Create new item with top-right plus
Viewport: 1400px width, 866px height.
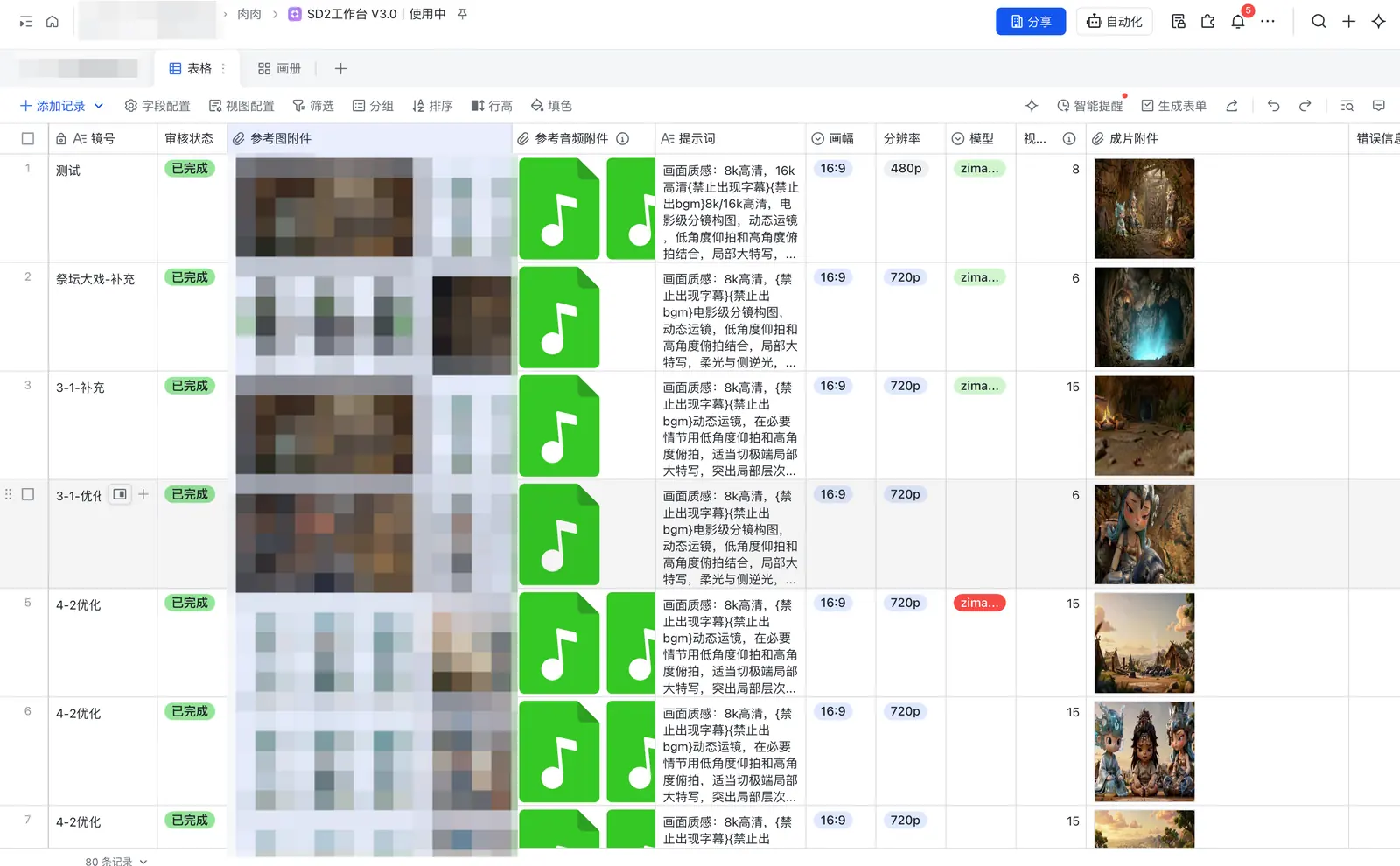1349,22
